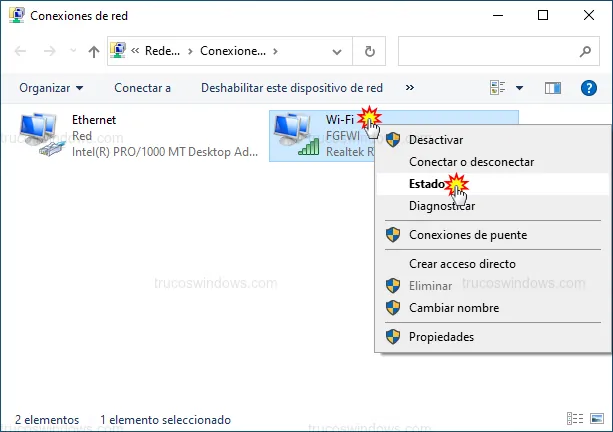Click the change view layout icon
Screen dimensions: 613x432
coord(497,88)
